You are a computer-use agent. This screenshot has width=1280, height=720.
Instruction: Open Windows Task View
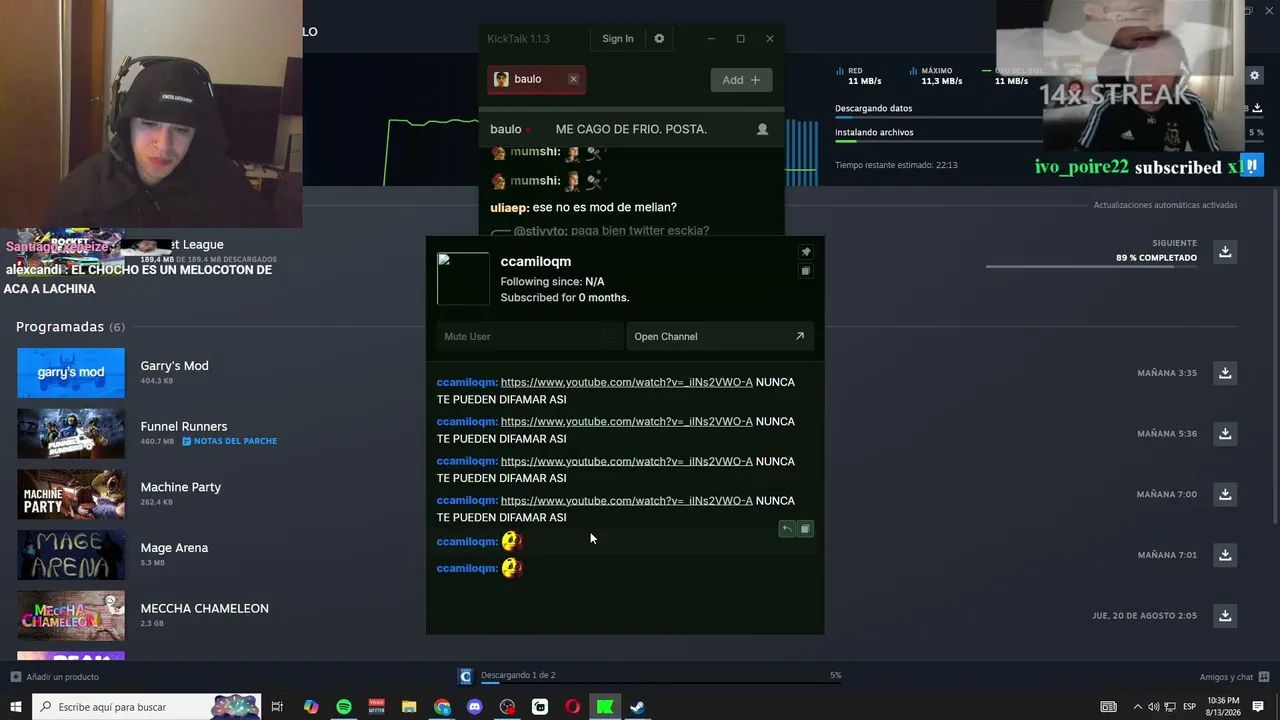[x=277, y=707]
